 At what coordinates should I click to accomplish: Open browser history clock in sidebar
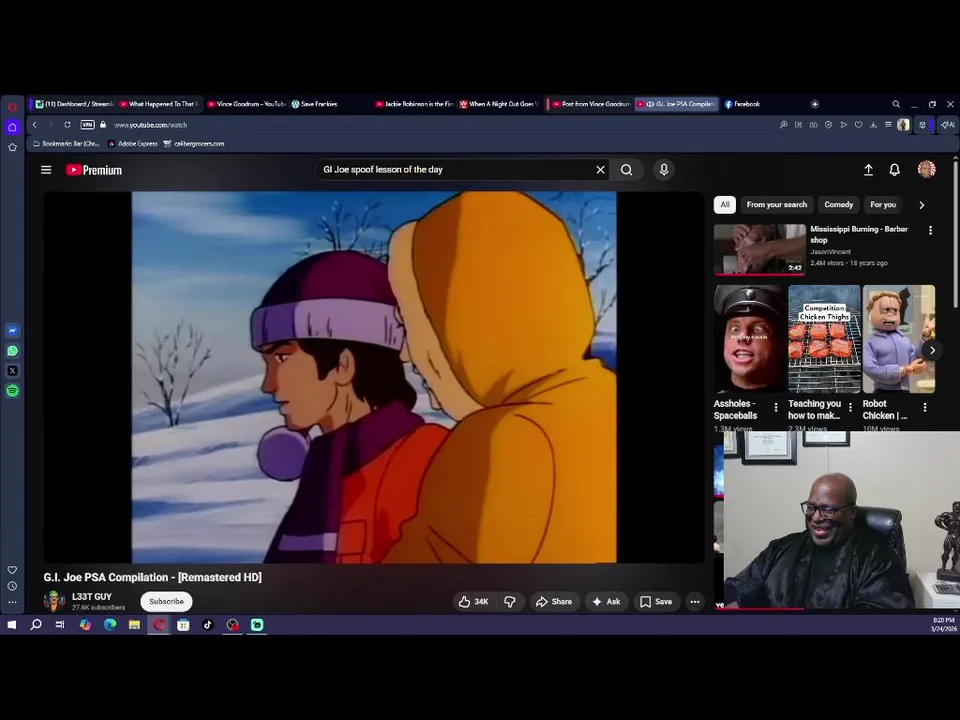coord(12,586)
